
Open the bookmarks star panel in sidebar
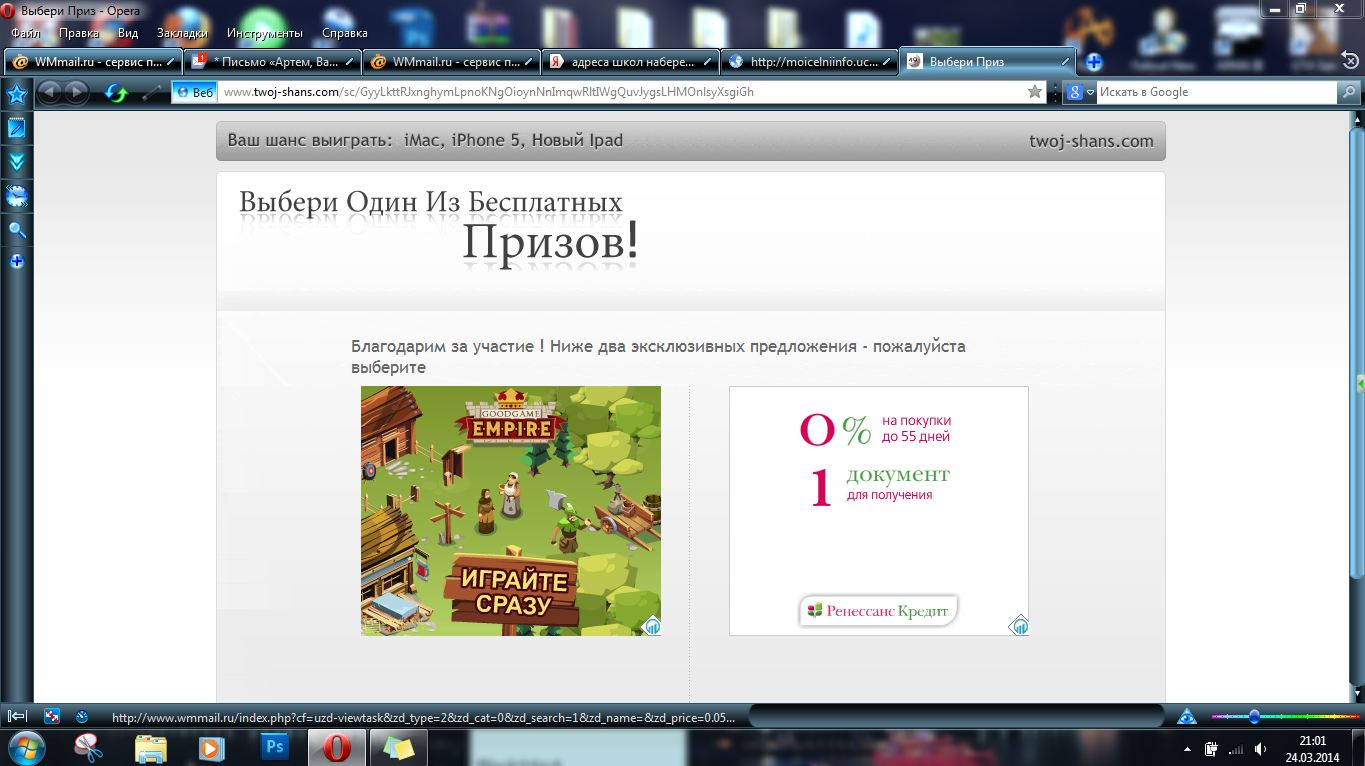coord(17,95)
